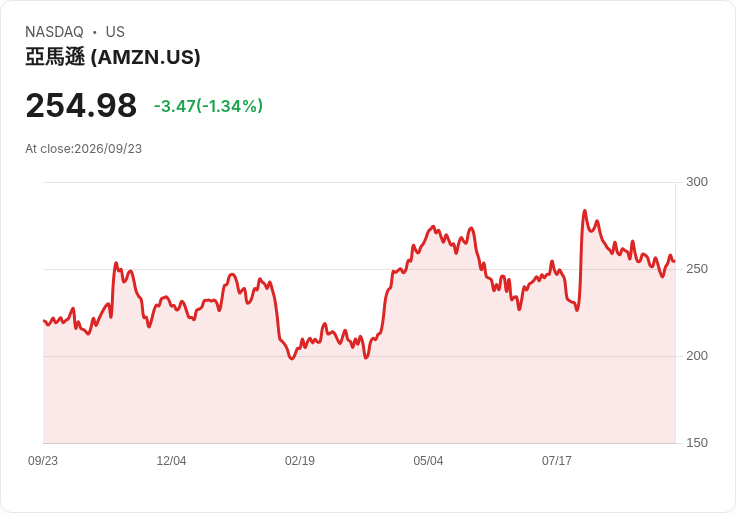Screen dimensions: 736x513
Task: Click the current price 254.98
Action: (x=81, y=105)
